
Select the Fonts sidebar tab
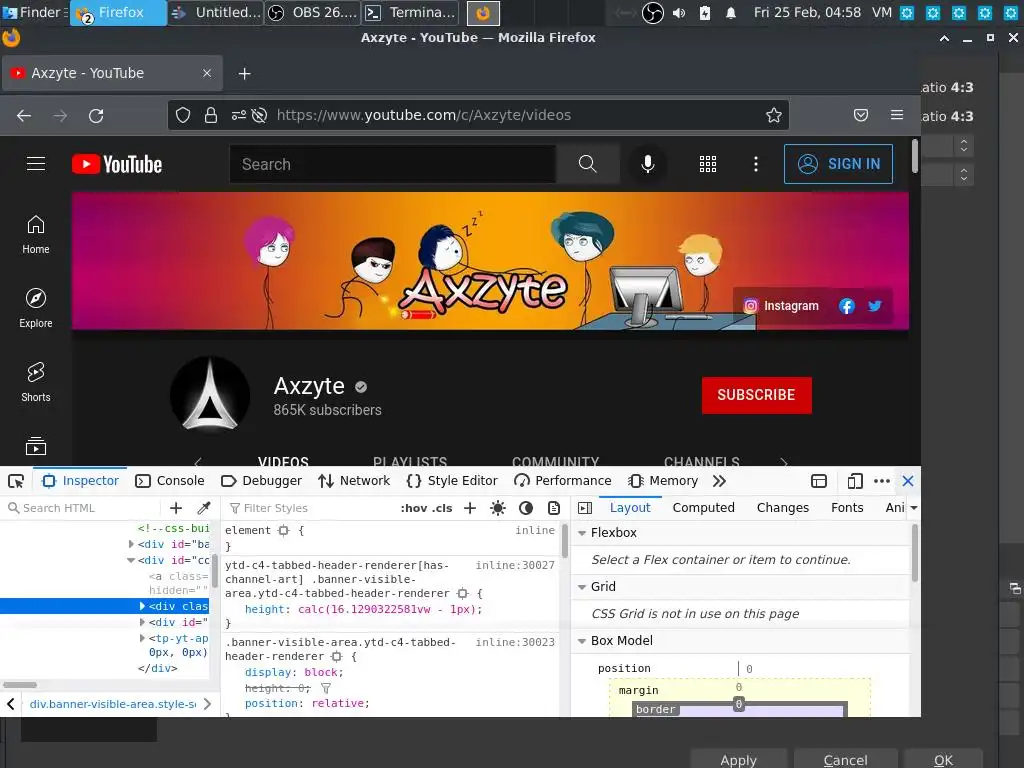(x=847, y=507)
